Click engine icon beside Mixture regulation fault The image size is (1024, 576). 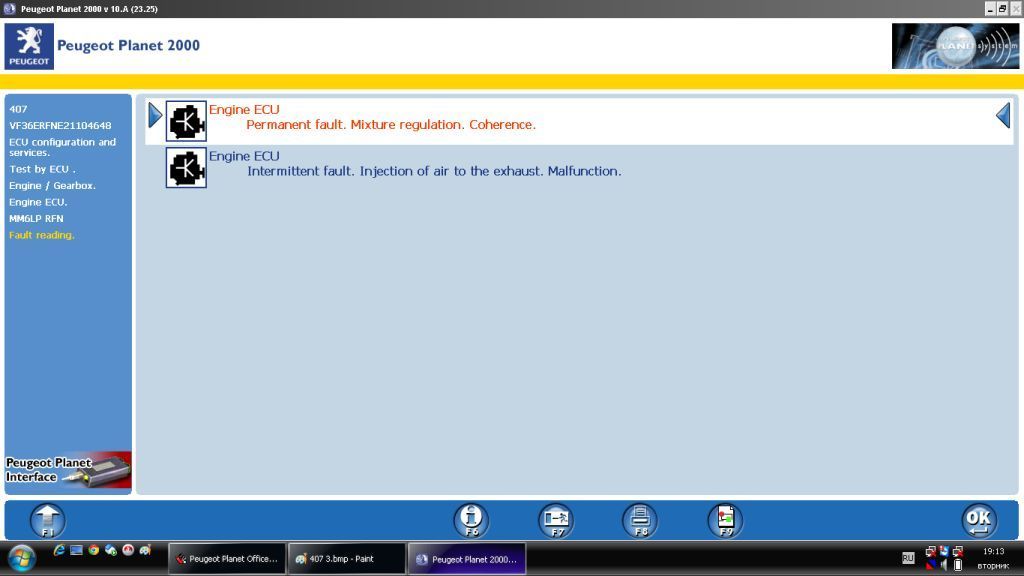(x=186, y=121)
